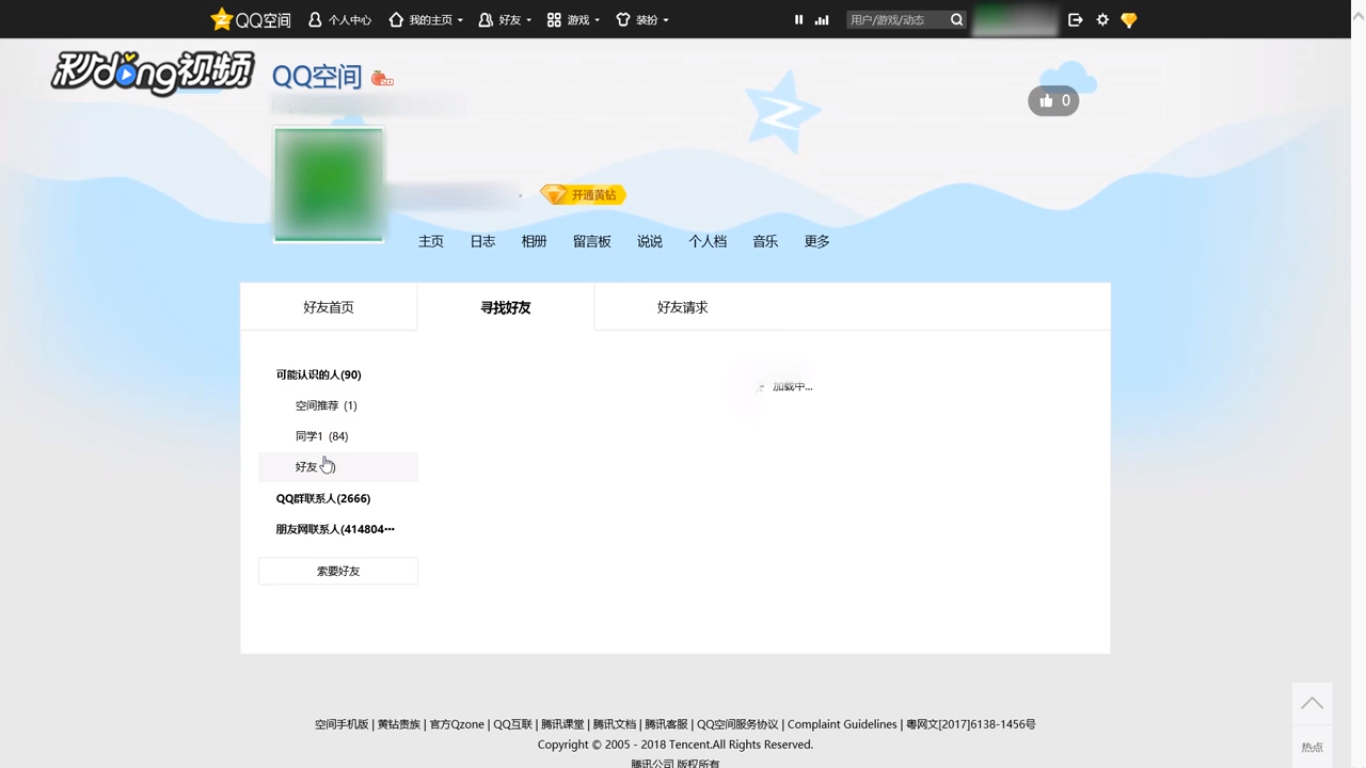This screenshot has height=768, width=1366.
Task: Open the 腾讯课堂 footer link
Action: [x=563, y=724]
